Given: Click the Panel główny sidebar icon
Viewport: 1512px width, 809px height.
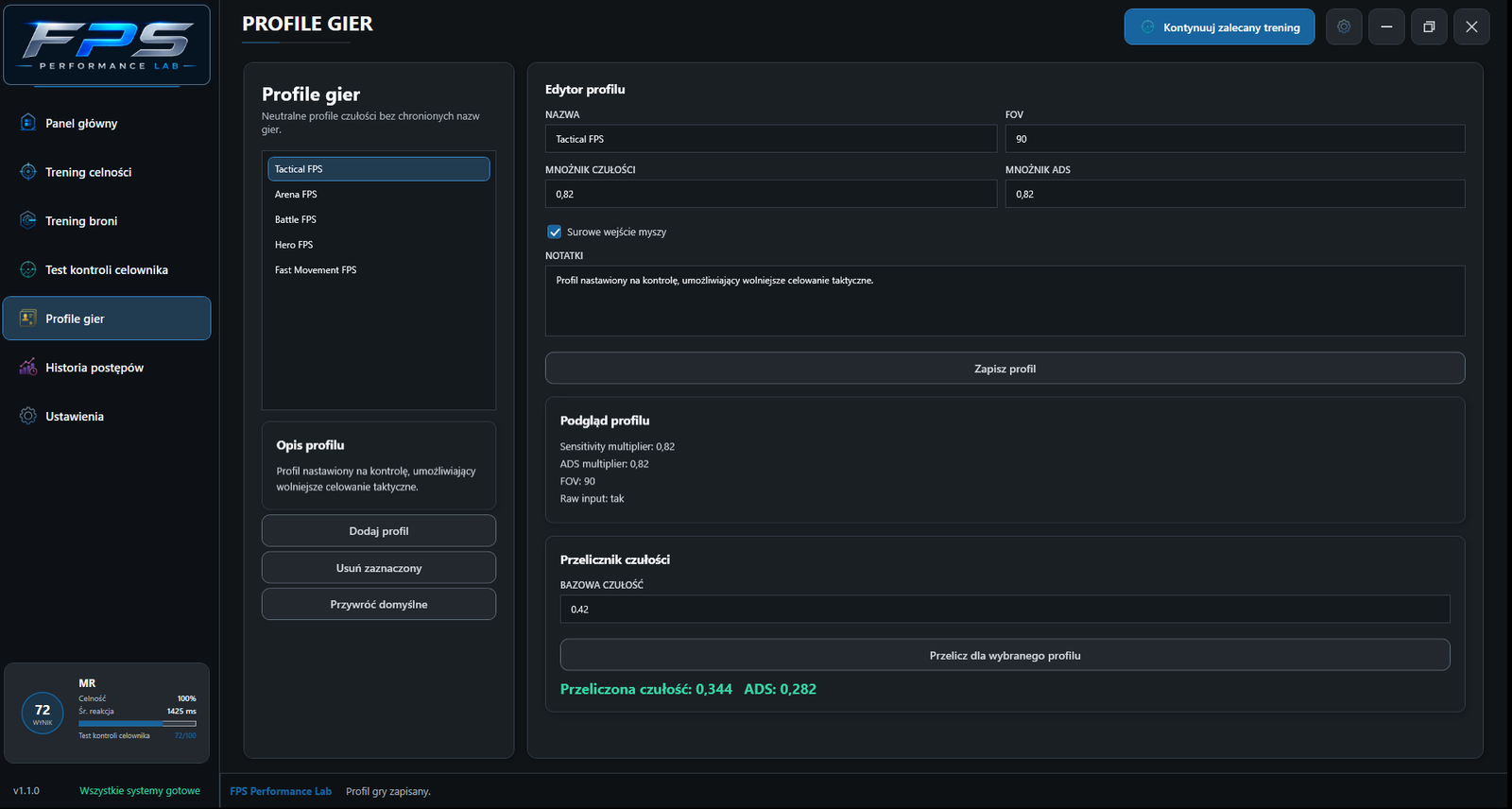Looking at the screenshot, I should coord(28,123).
